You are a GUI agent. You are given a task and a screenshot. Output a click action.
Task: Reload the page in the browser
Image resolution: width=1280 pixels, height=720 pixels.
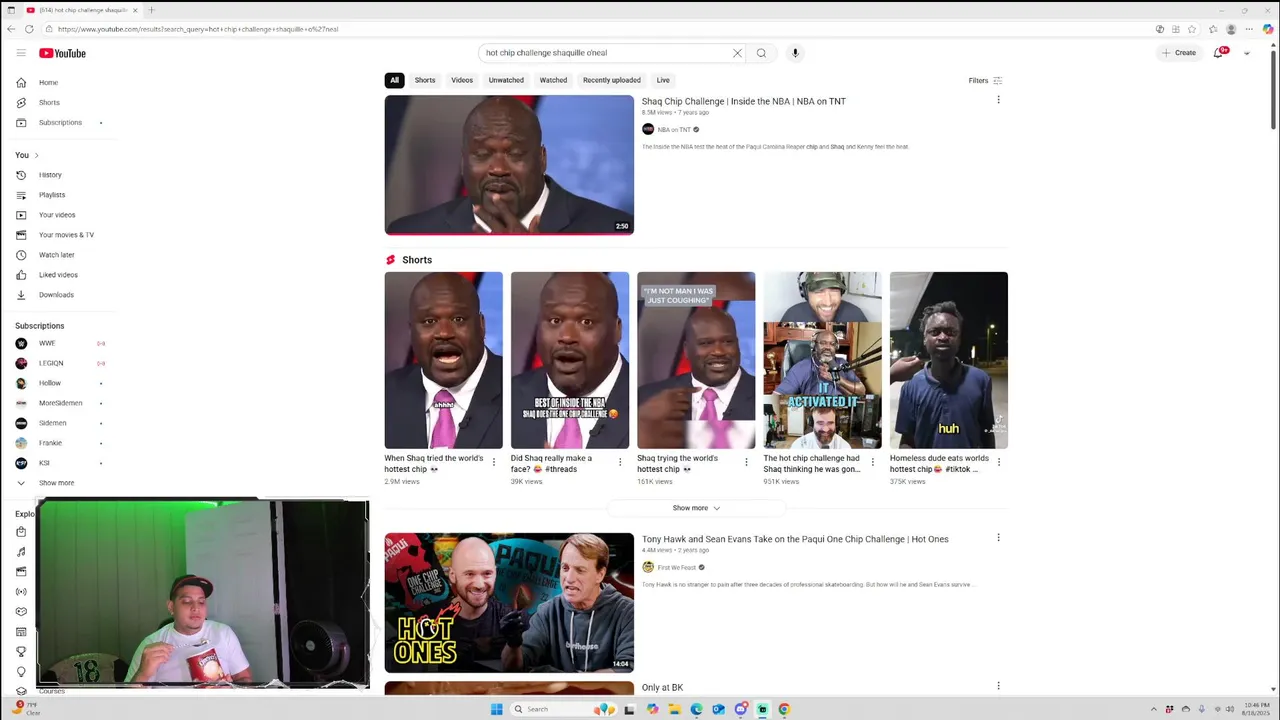pos(29,29)
